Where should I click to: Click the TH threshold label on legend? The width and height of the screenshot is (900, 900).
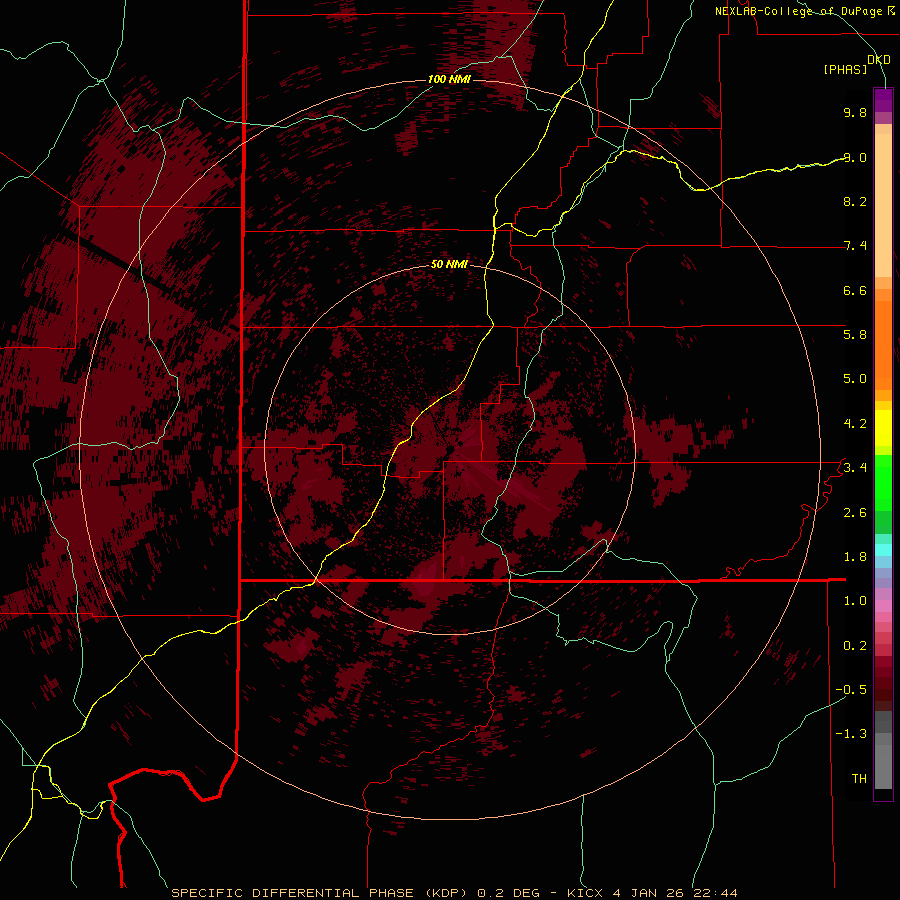coord(859,778)
